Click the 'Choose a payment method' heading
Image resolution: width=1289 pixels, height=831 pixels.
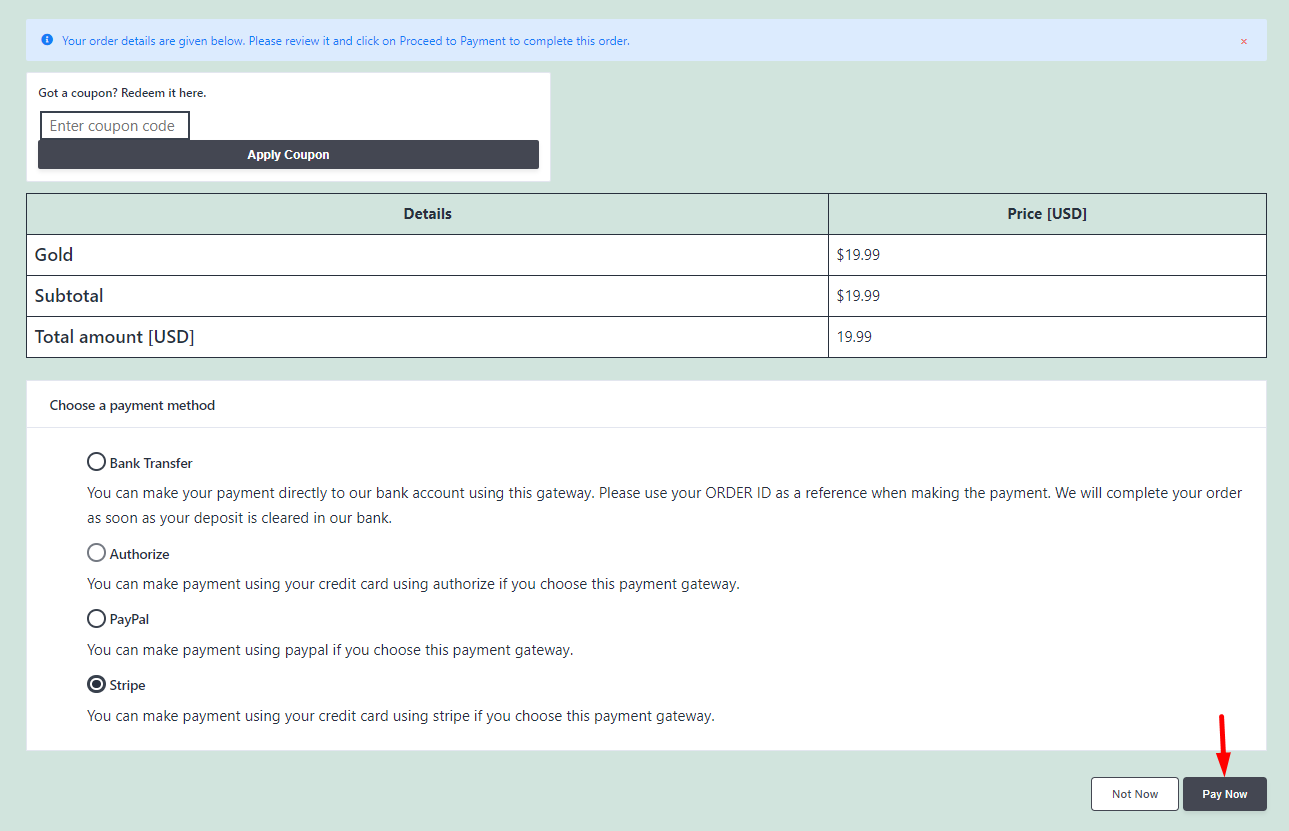point(132,405)
